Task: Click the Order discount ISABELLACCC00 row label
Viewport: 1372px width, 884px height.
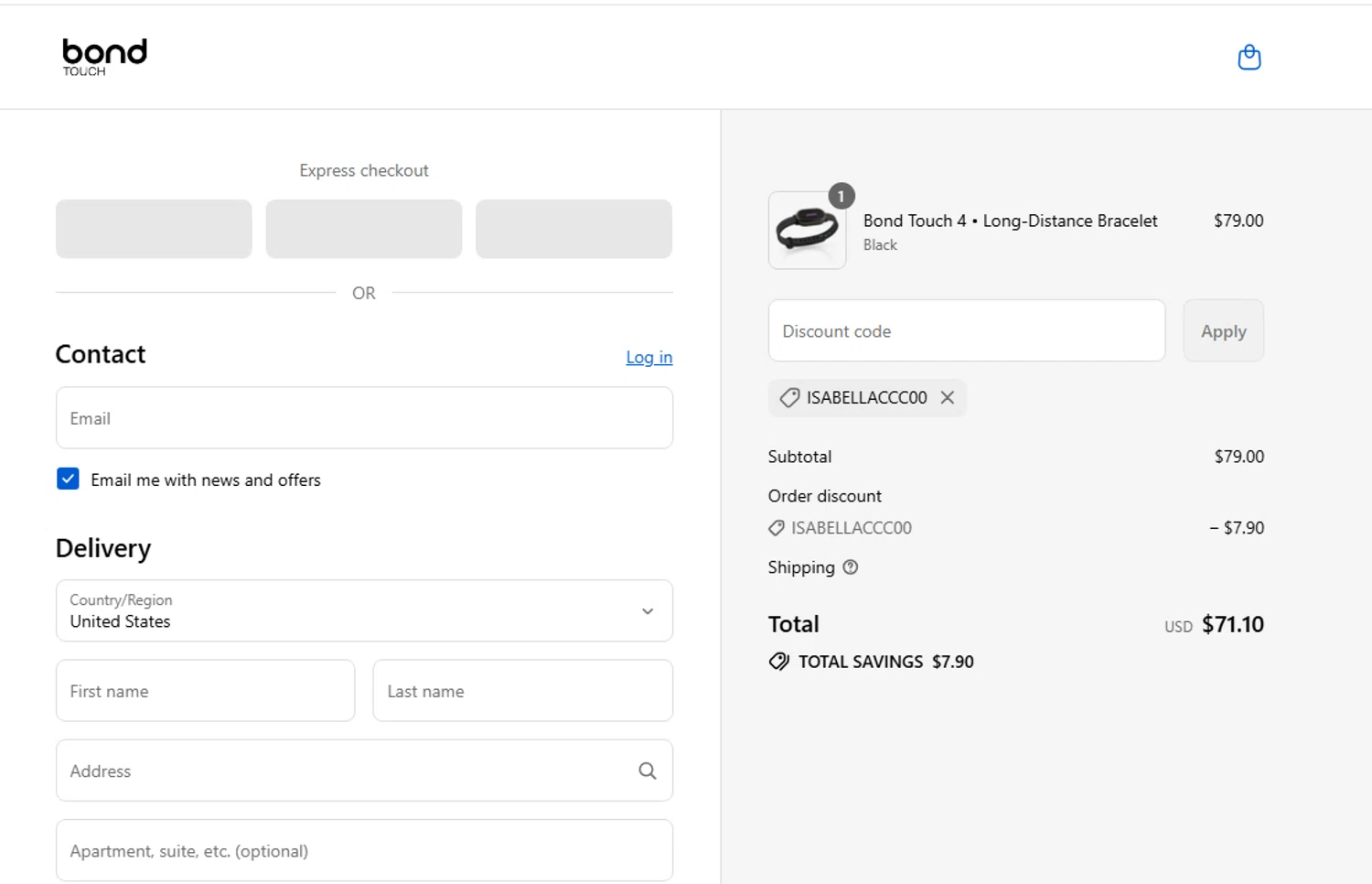Action: pos(851,528)
